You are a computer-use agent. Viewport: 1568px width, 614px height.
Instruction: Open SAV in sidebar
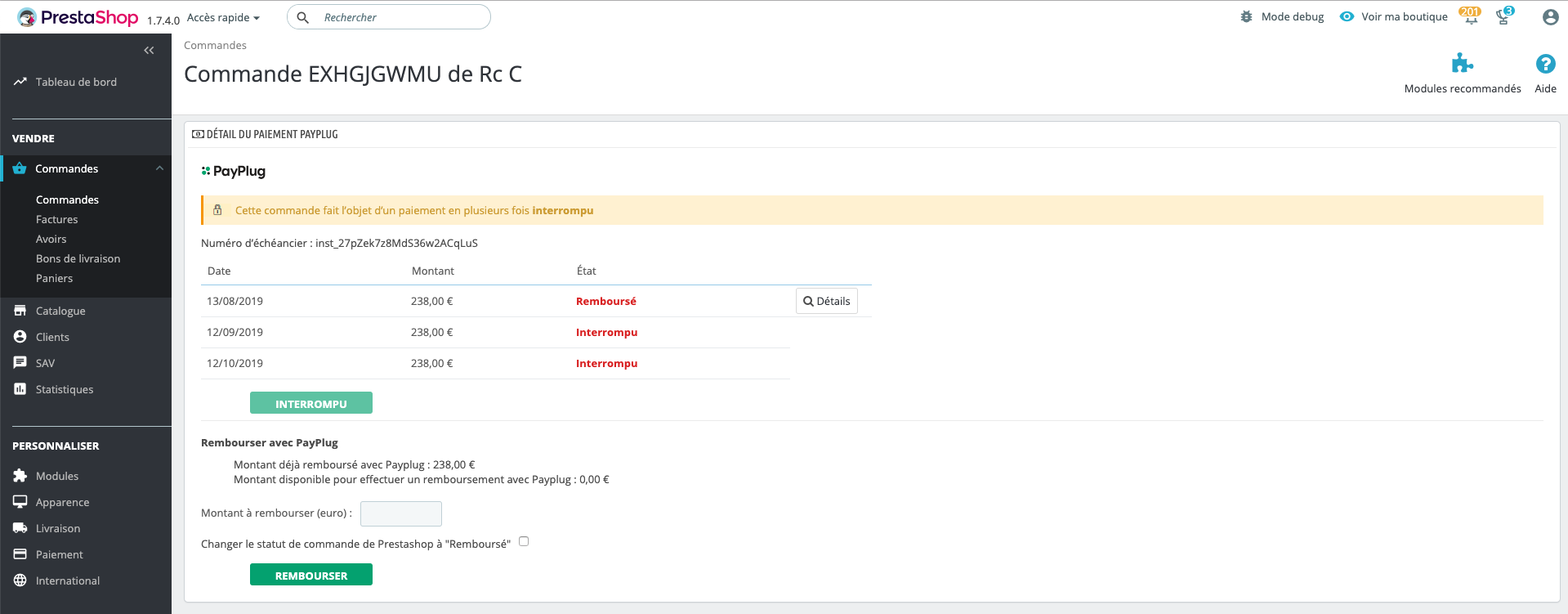[45, 363]
